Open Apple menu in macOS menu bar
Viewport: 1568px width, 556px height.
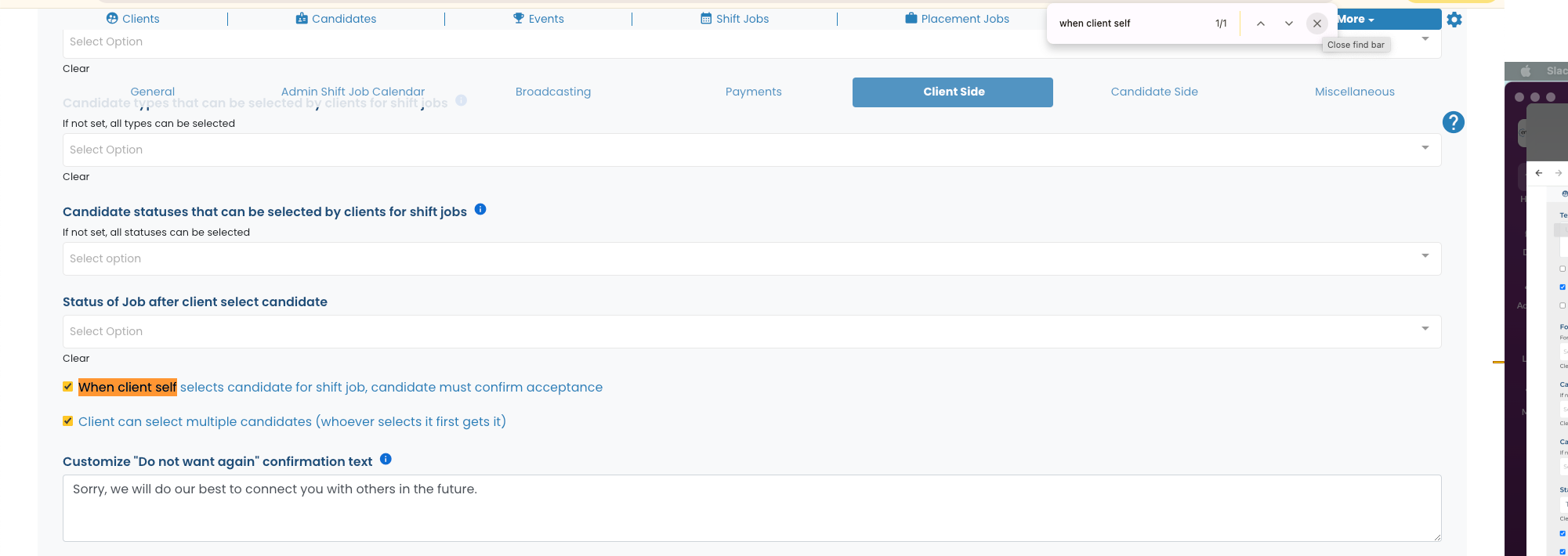1526,71
